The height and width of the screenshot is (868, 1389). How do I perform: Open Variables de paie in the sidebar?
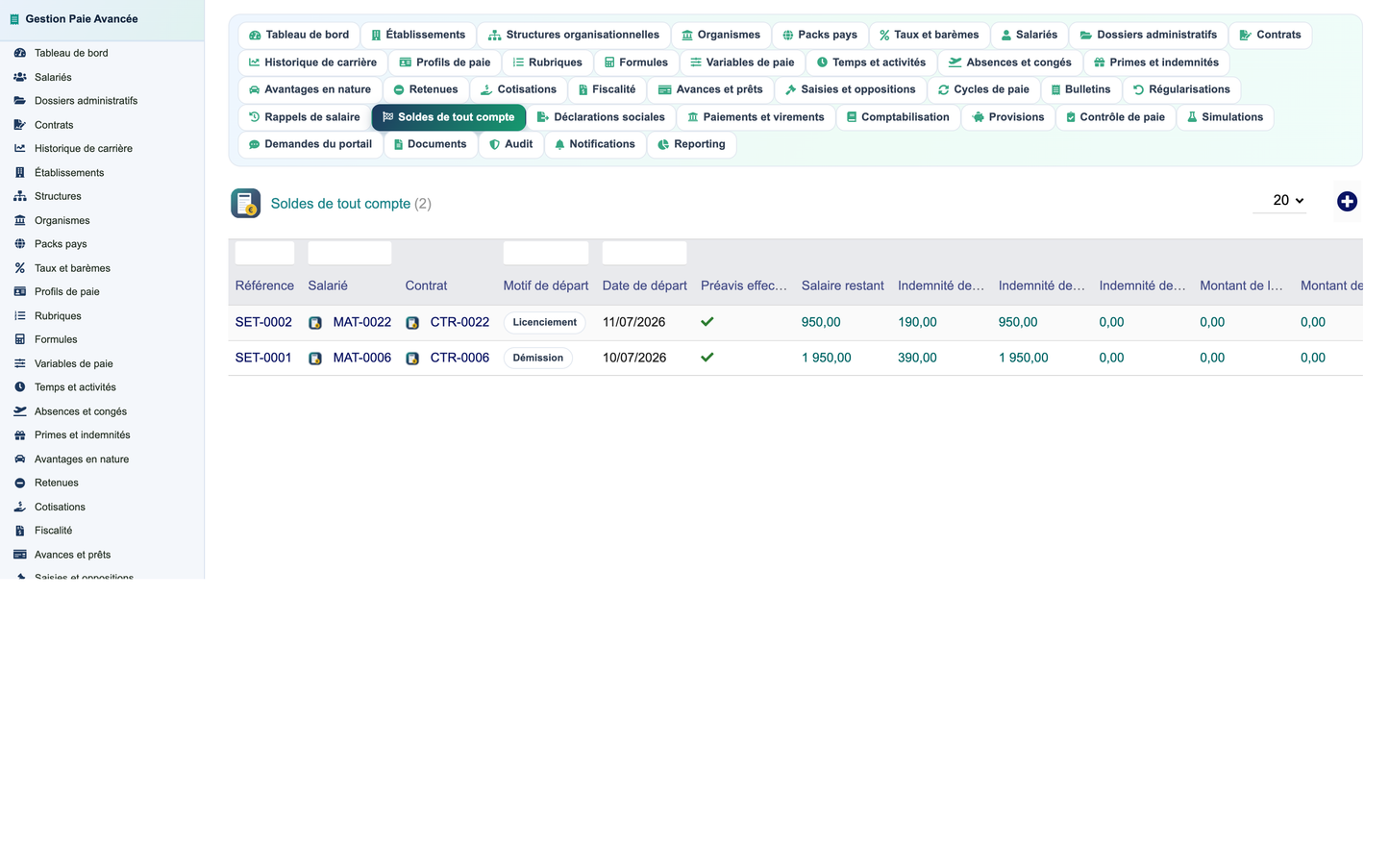(74, 363)
